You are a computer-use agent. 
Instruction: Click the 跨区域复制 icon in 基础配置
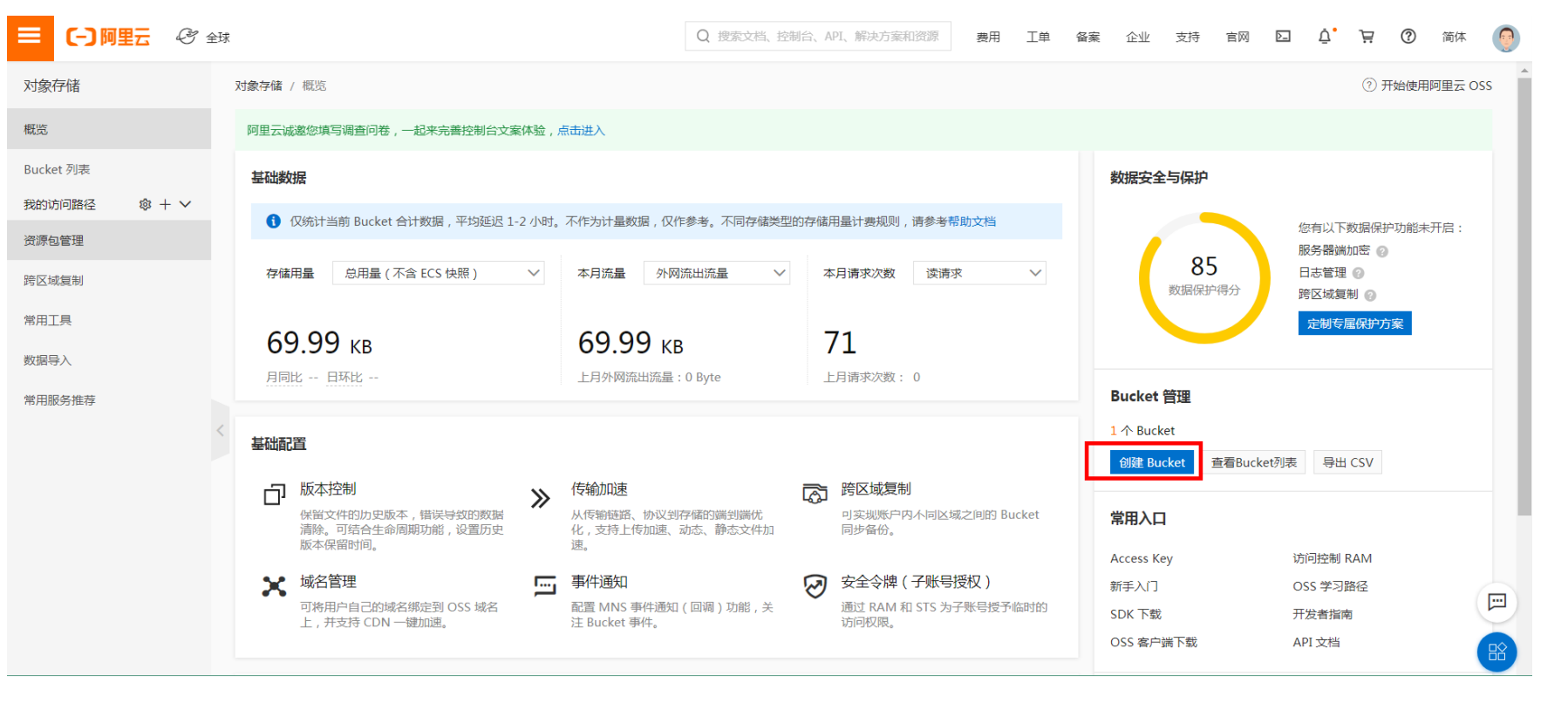[815, 494]
